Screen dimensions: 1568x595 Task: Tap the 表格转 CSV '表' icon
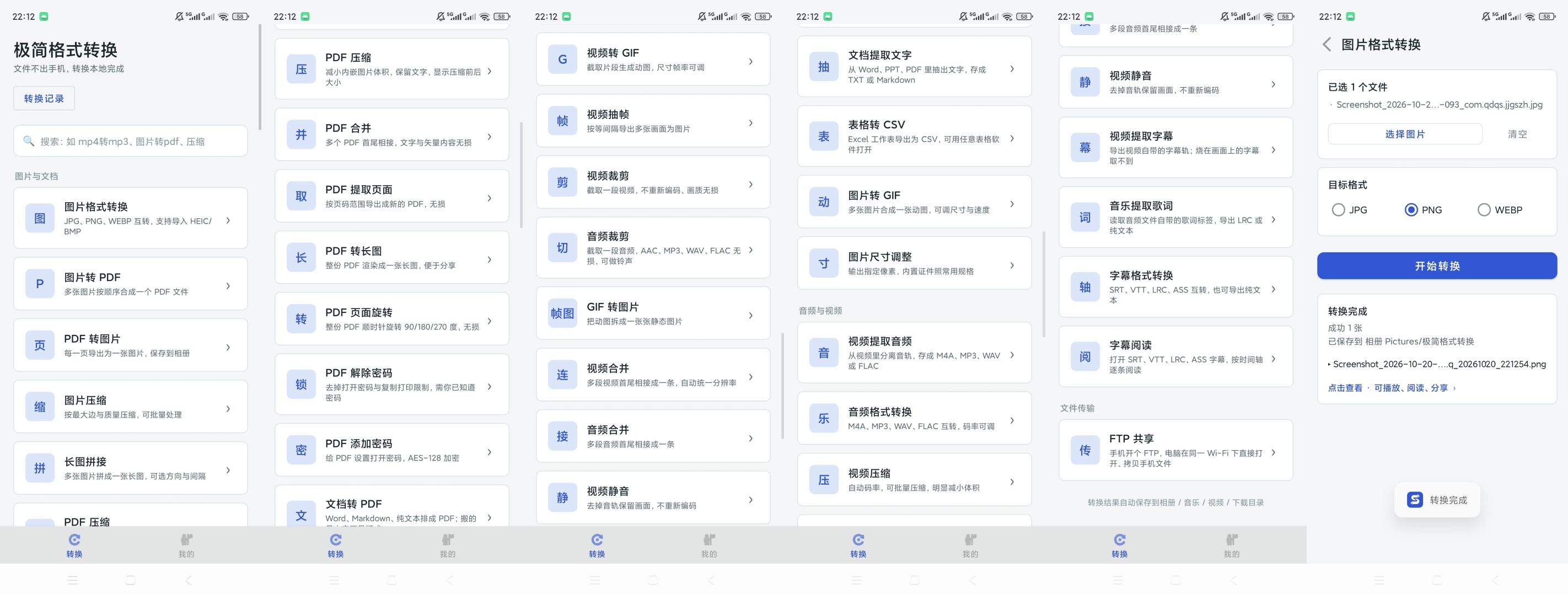click(824, 137)
